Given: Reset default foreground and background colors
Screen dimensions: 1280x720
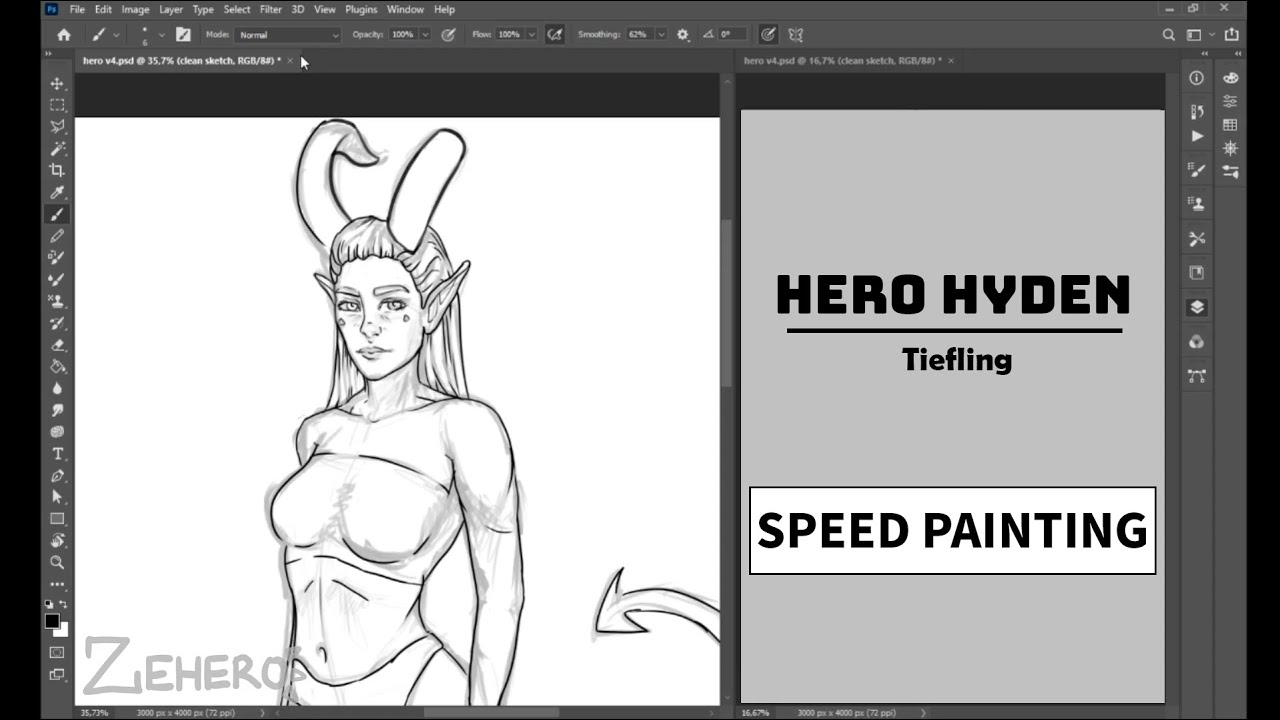Looking at the screenshot, I should [49, 605].
